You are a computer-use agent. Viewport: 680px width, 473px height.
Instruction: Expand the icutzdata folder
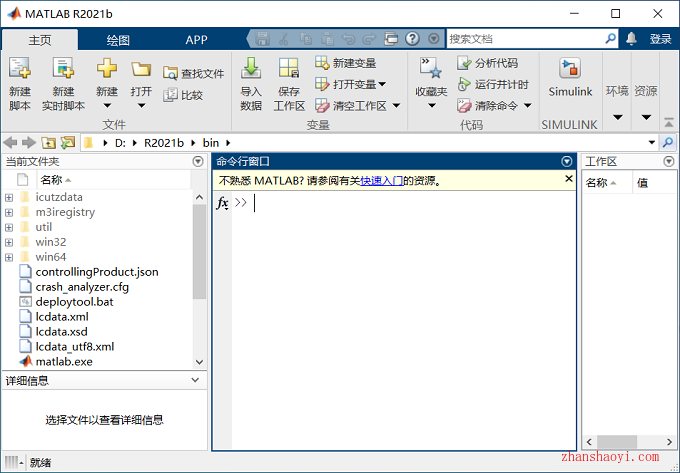click(x=9, y=198)
